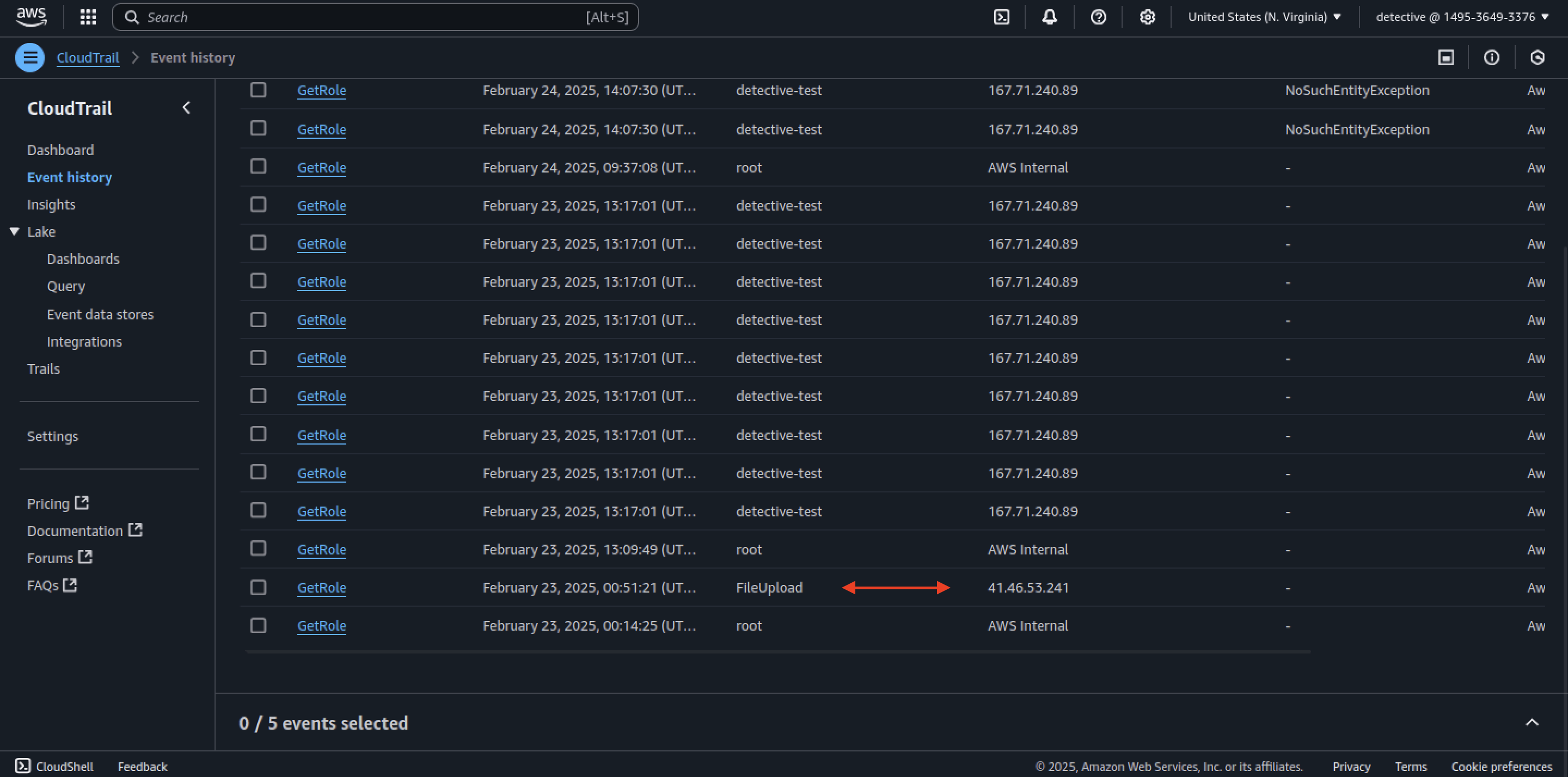The image size is (1568, 777).
Task: Open Event data stores
Action: point(100,314)
